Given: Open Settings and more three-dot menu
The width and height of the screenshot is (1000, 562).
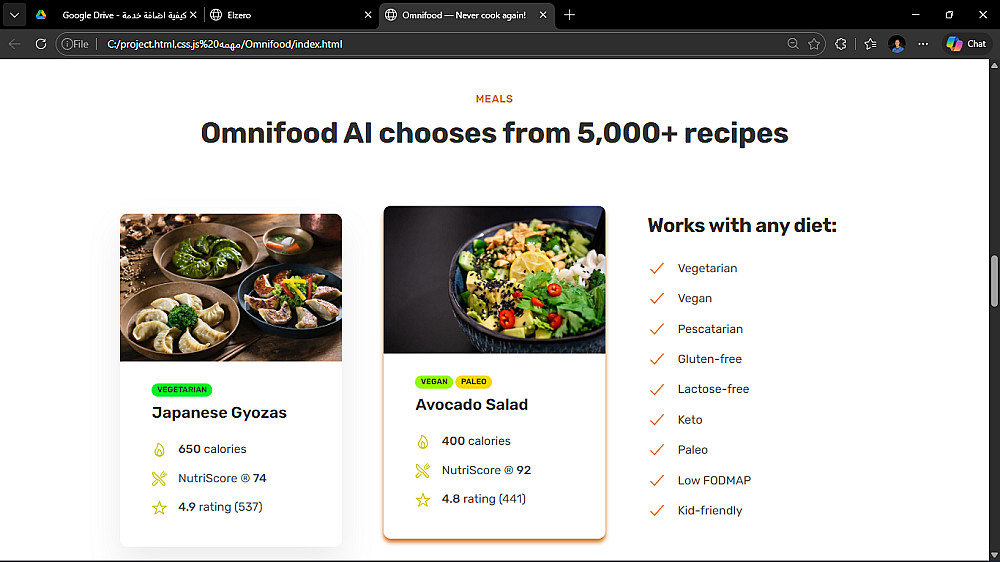Looking at the screenshot, I should click(923, 44).
